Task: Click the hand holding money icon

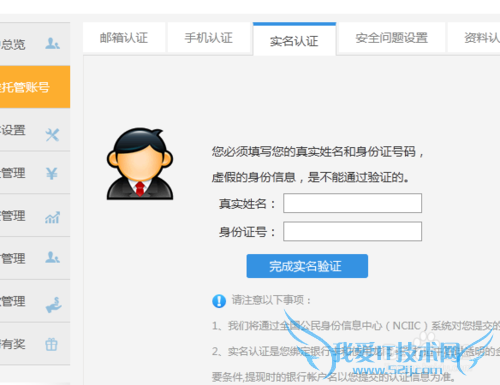Action: [53, 305]
